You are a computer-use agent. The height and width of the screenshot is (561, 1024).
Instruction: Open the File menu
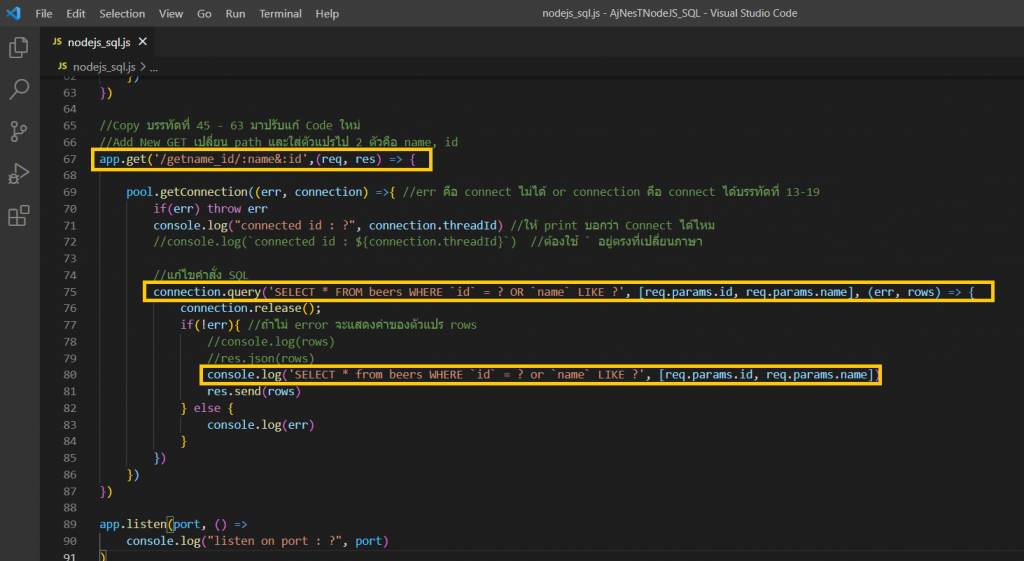coord(44,13)
